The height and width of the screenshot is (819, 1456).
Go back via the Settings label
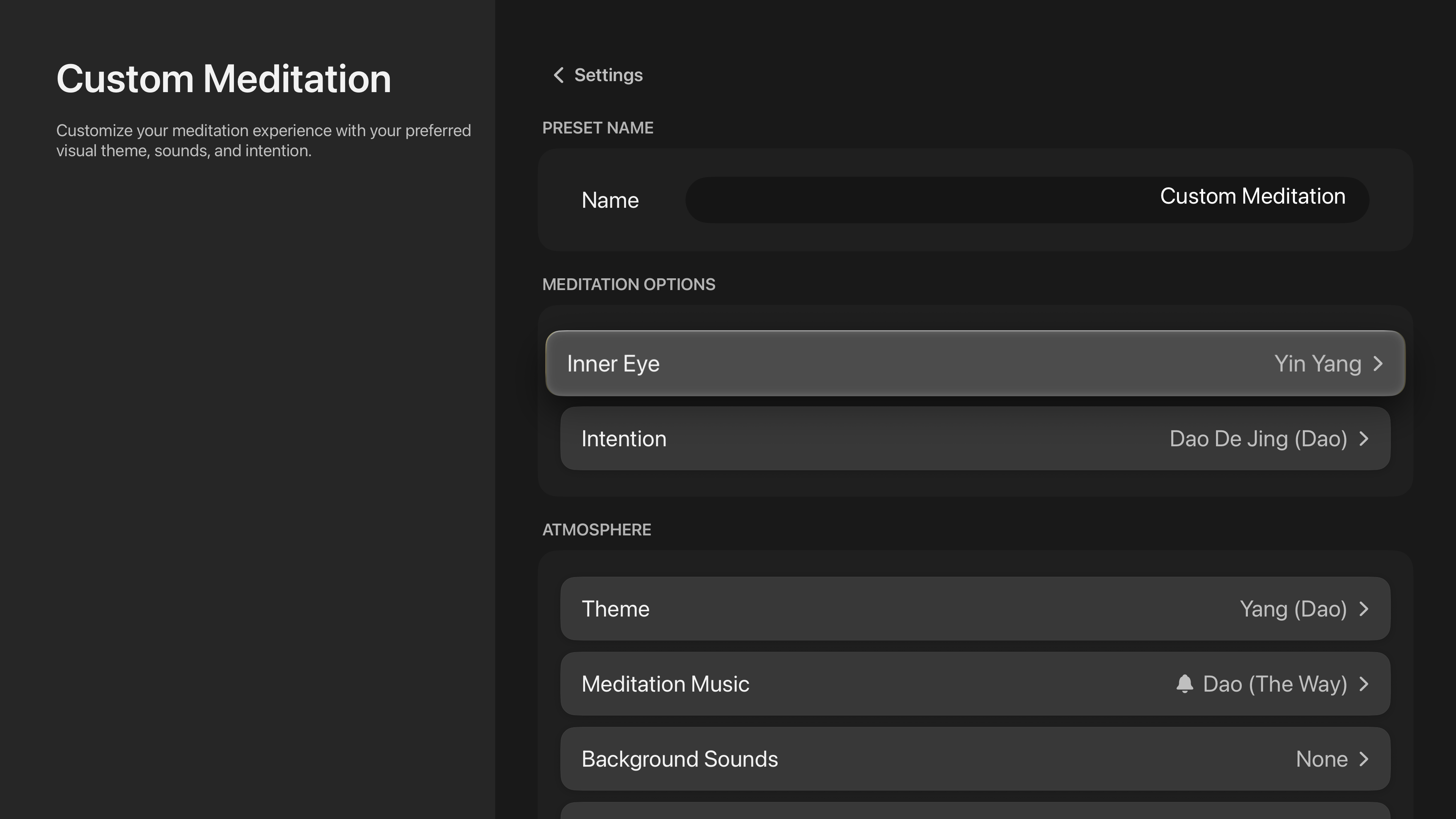coord(608,75)
